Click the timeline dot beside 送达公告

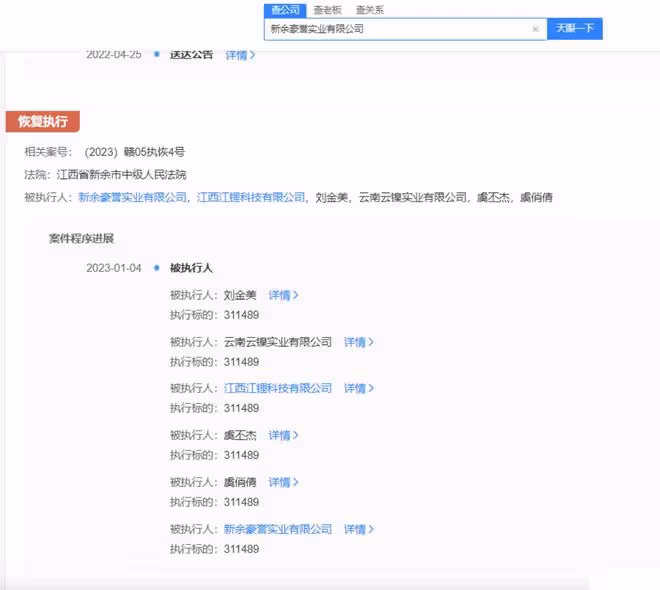click(157, 54)
